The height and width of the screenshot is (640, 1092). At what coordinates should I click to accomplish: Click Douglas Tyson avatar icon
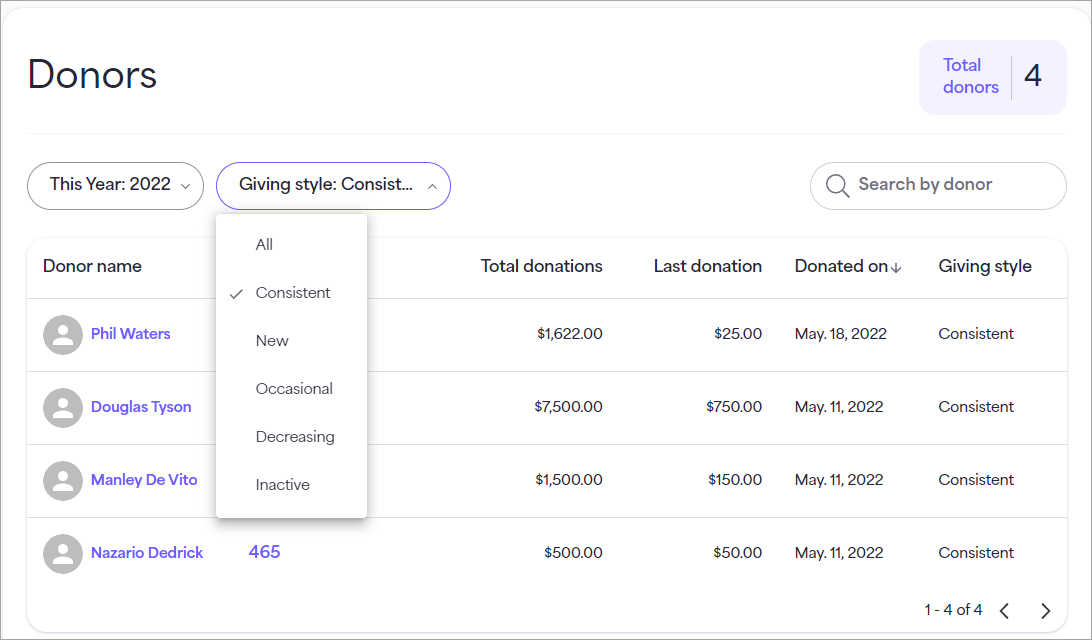click(x=63, y=408)
